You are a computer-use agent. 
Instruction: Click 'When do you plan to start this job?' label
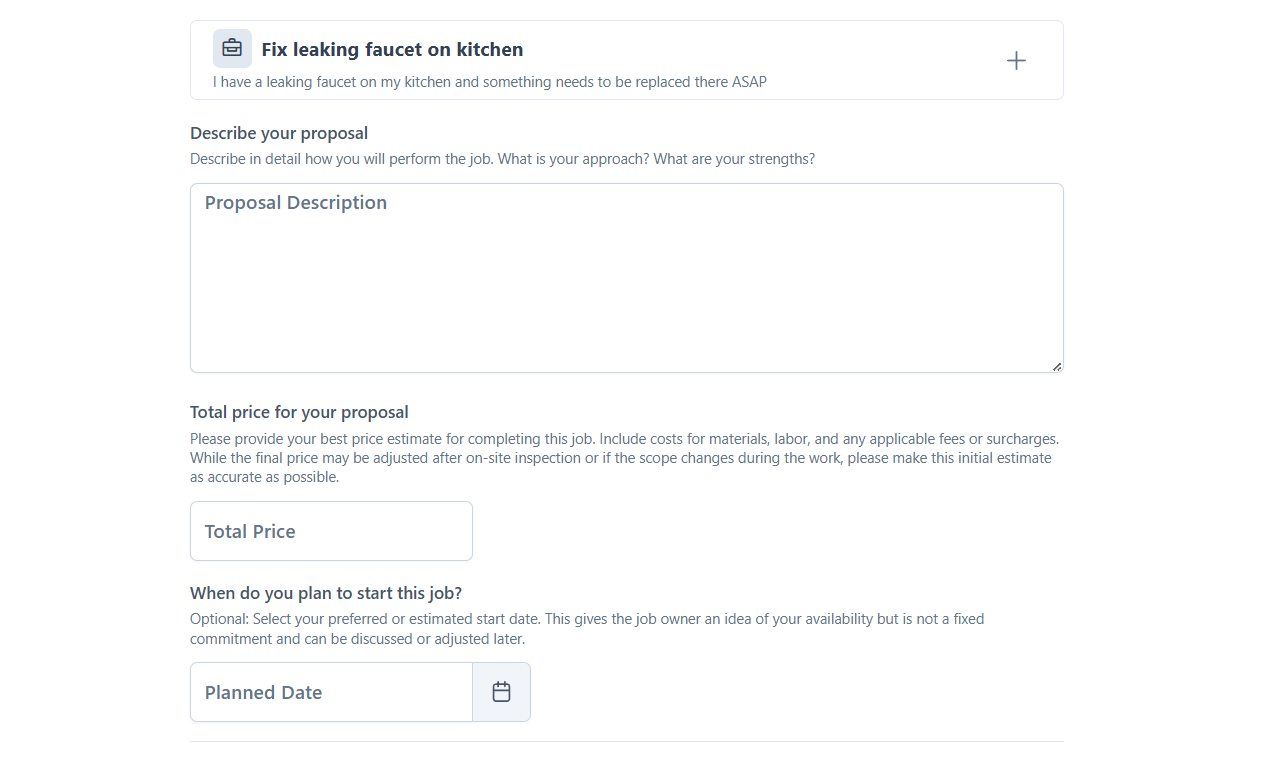(326, 593)
